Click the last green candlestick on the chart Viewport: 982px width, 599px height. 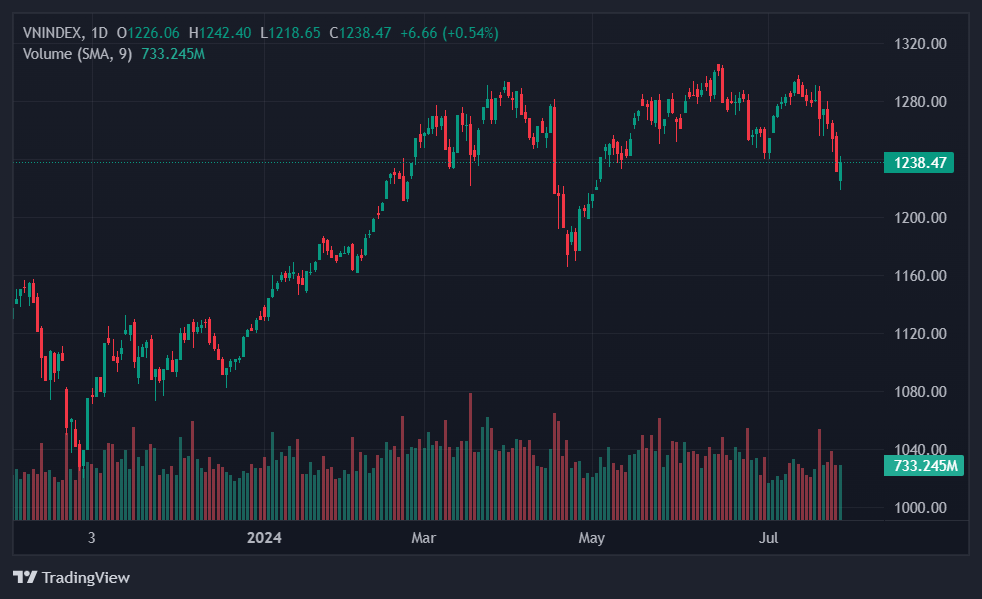pos(841,170)
